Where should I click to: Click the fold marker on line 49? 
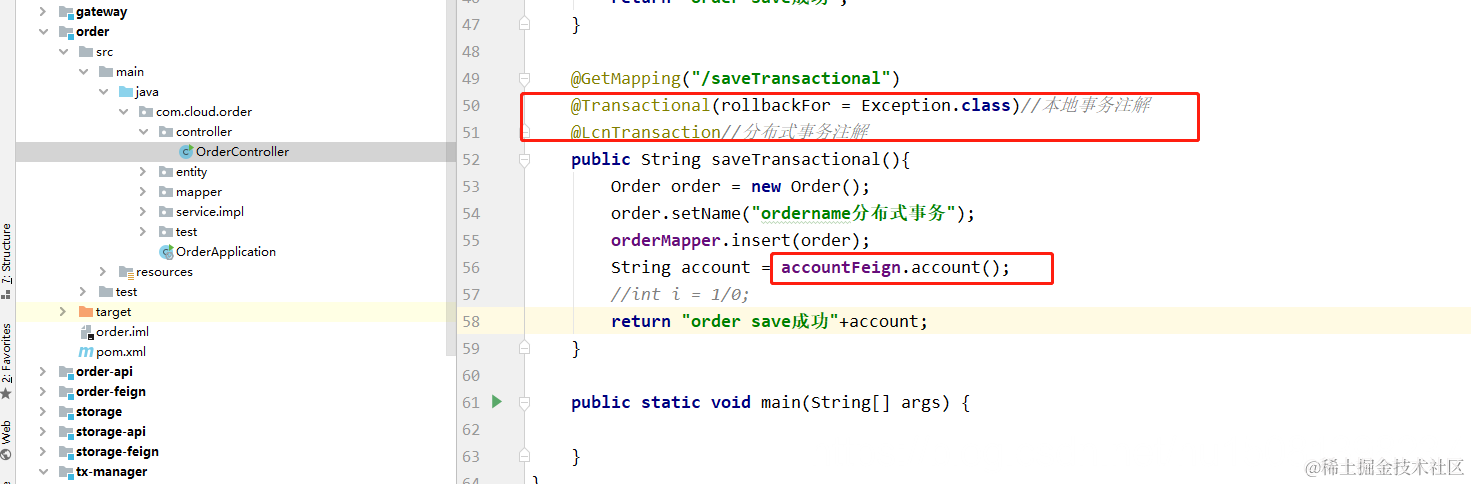coord(524,79)
